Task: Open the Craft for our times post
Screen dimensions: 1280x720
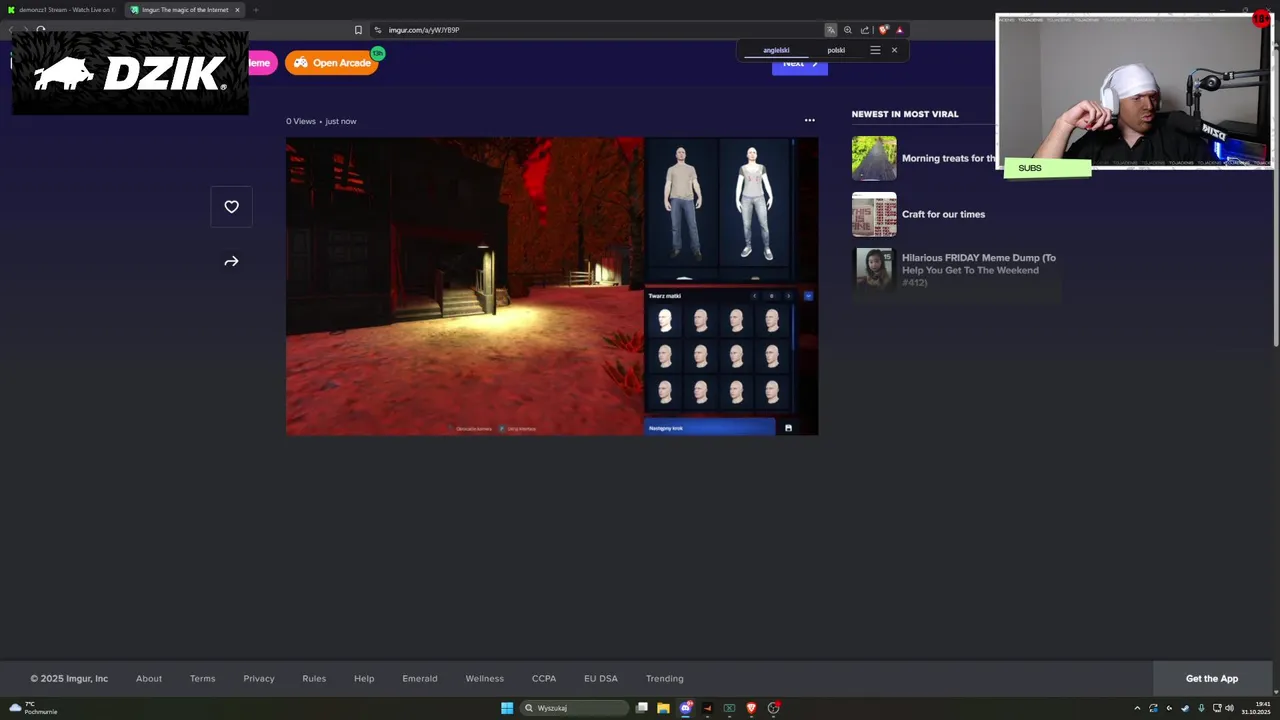Action: pos(943,214)
